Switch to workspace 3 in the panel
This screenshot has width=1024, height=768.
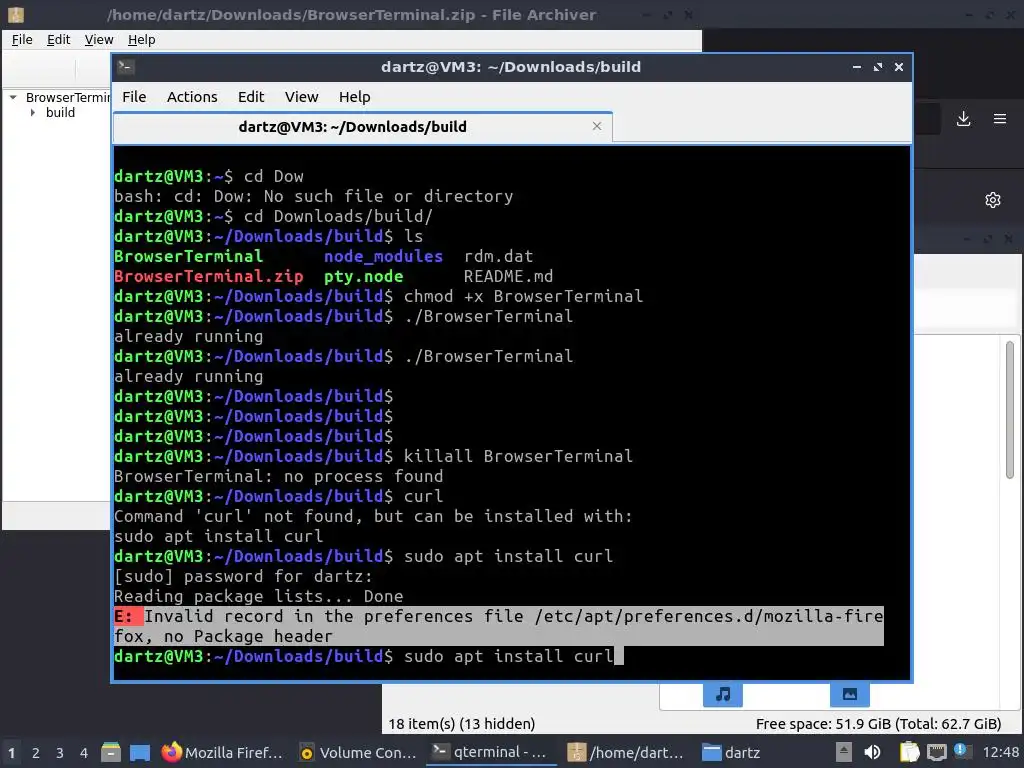coord(59,753)
